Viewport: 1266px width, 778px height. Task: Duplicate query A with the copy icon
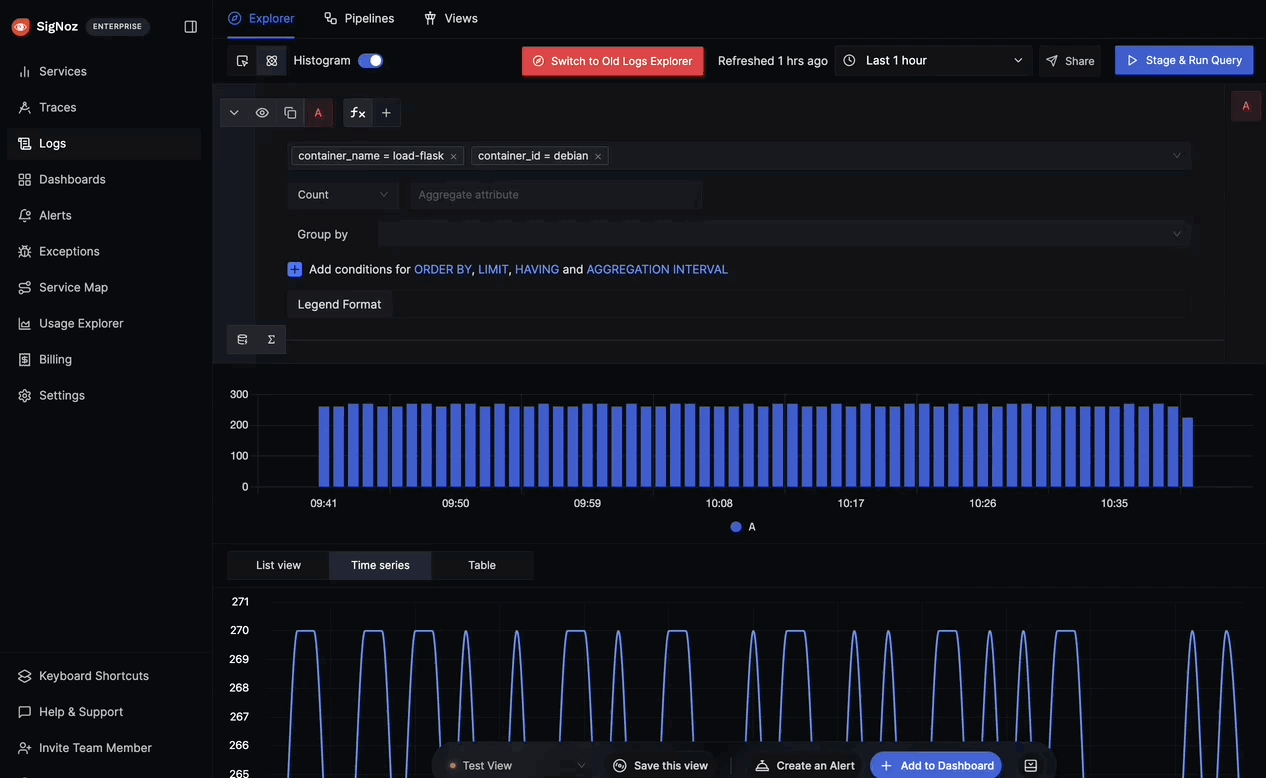pyautogui.click(x=290, y=113)
